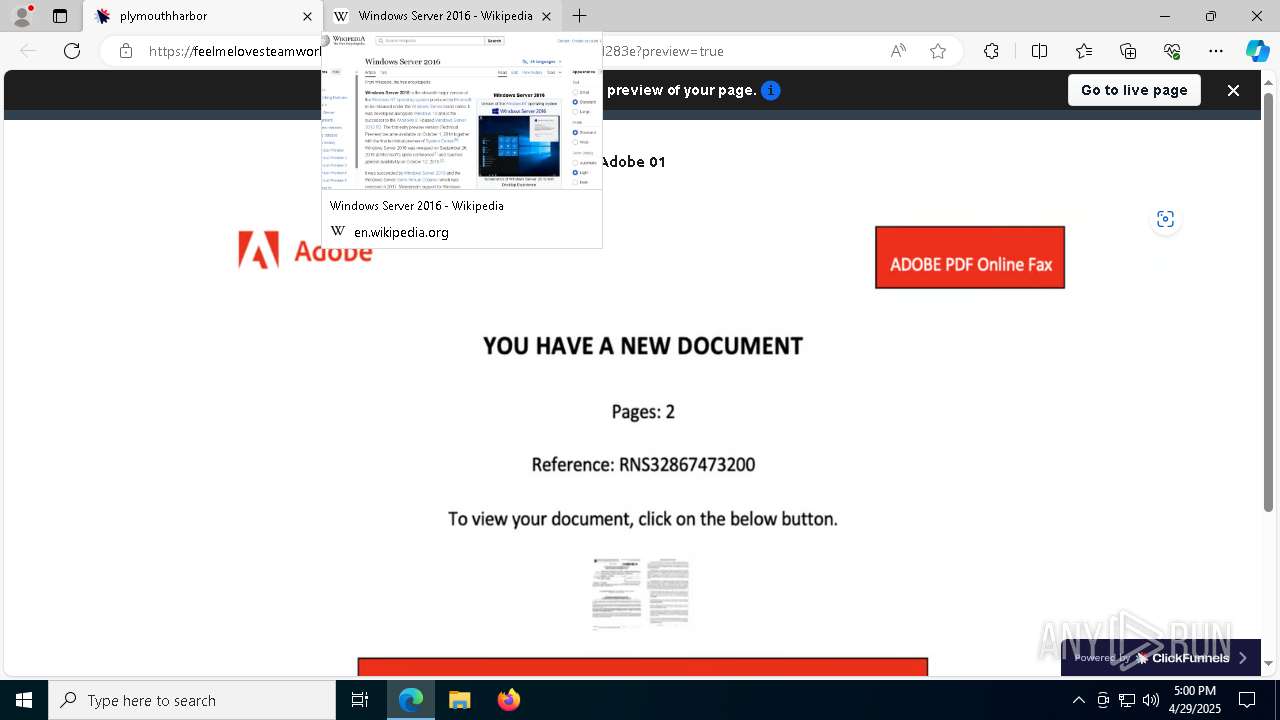Screen dimensions: 1280x720
Task: Show preview page info tooltip
Action: (x=771, y=90)
